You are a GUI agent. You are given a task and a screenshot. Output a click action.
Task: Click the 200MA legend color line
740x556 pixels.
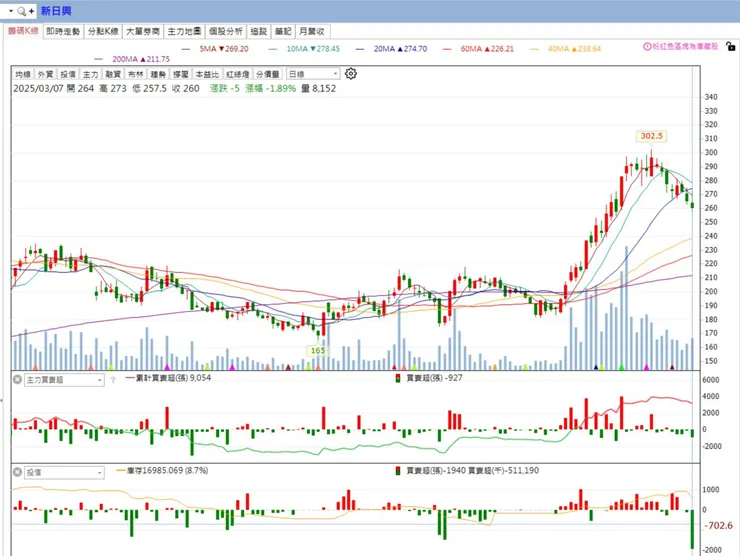coord(98,59)
